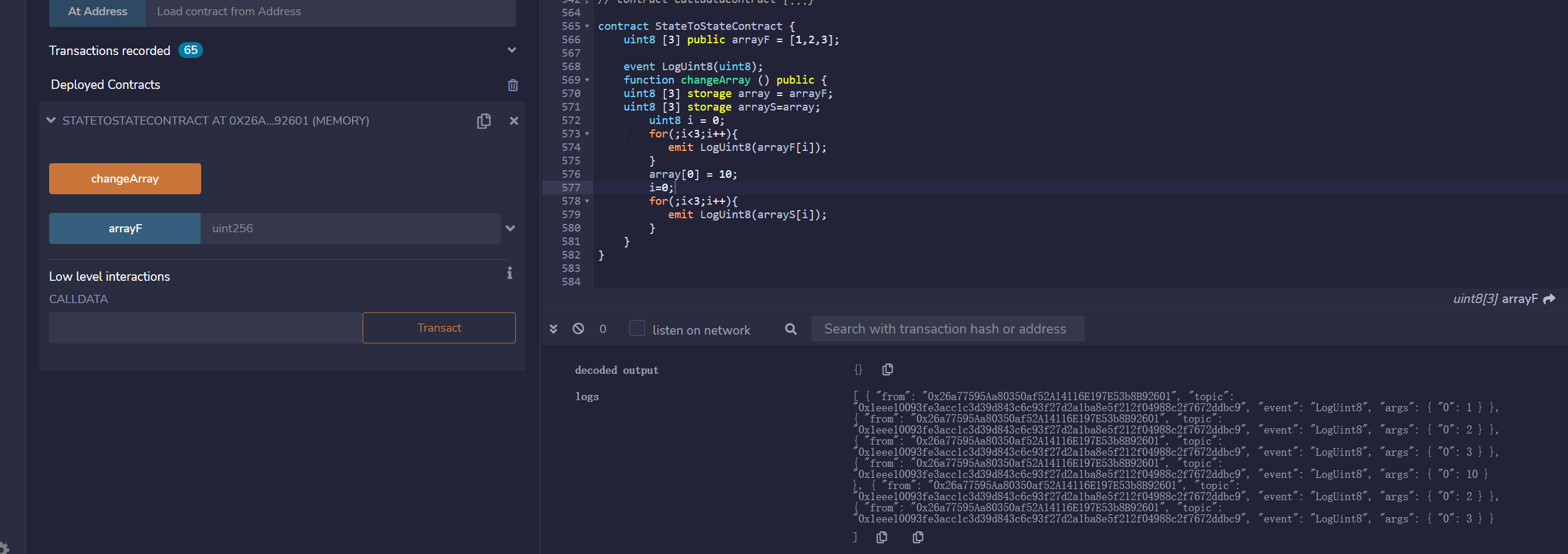Fold the second for loop at line 578
Screen dimensions: 1568x554
tap(587, 201)
